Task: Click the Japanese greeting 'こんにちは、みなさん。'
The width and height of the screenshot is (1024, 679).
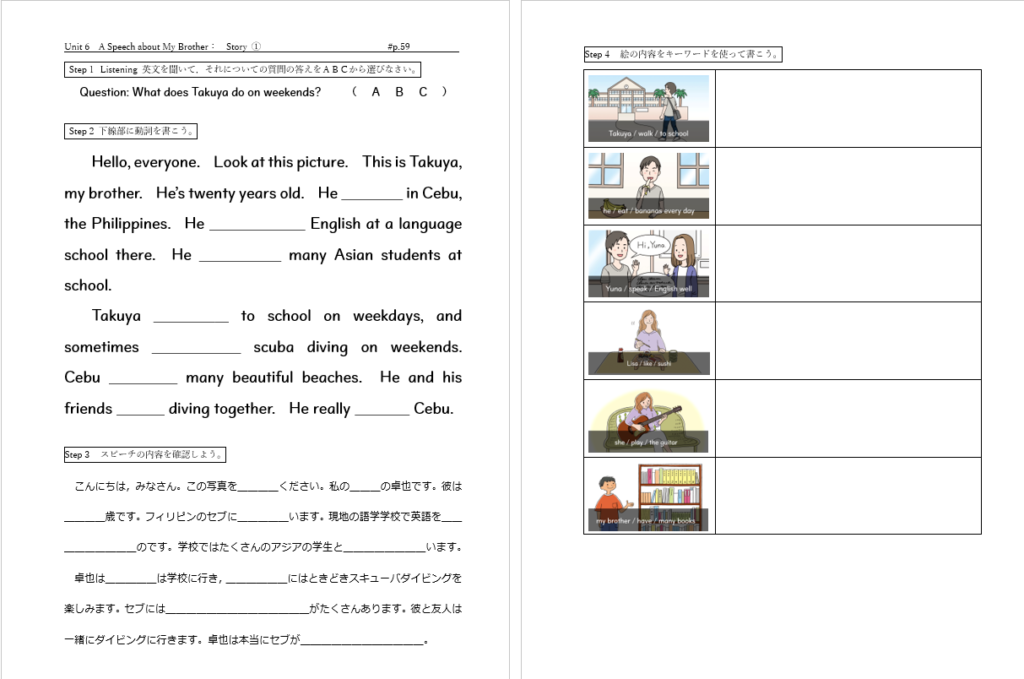Action: [129, 486]
